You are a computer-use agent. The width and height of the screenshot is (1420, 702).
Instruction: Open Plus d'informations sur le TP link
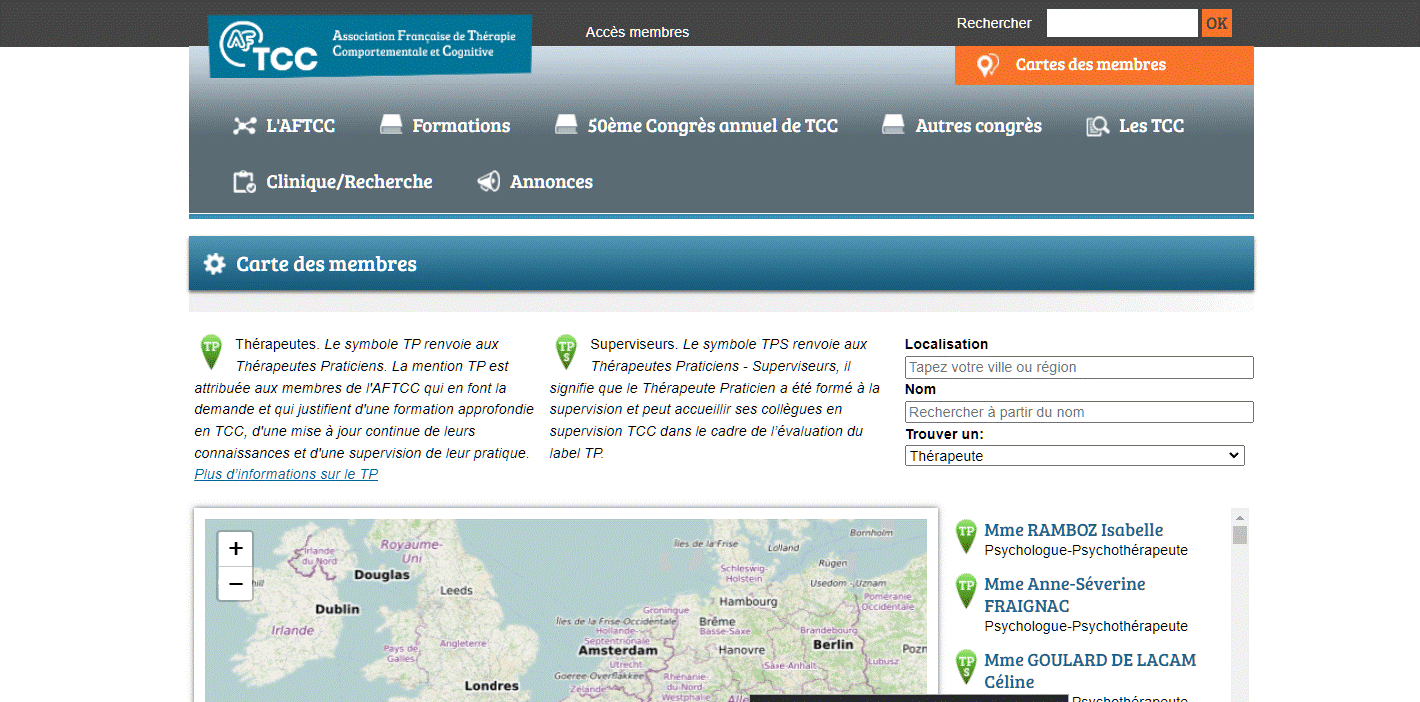click(x=286, y=475)
